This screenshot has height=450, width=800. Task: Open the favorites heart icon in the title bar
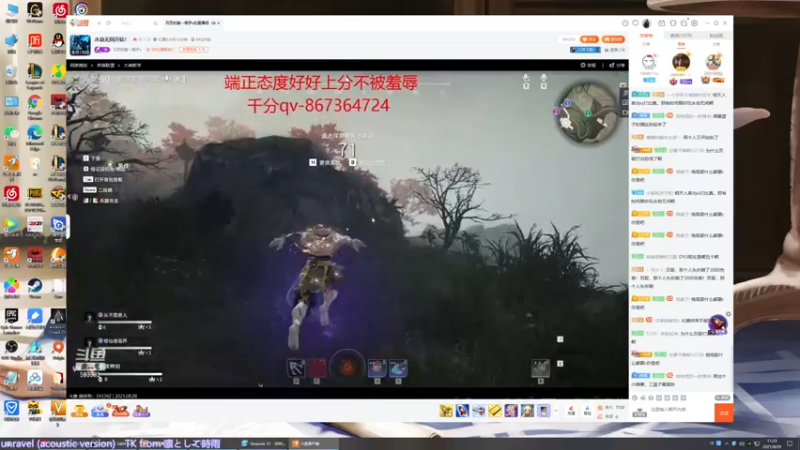636,23
